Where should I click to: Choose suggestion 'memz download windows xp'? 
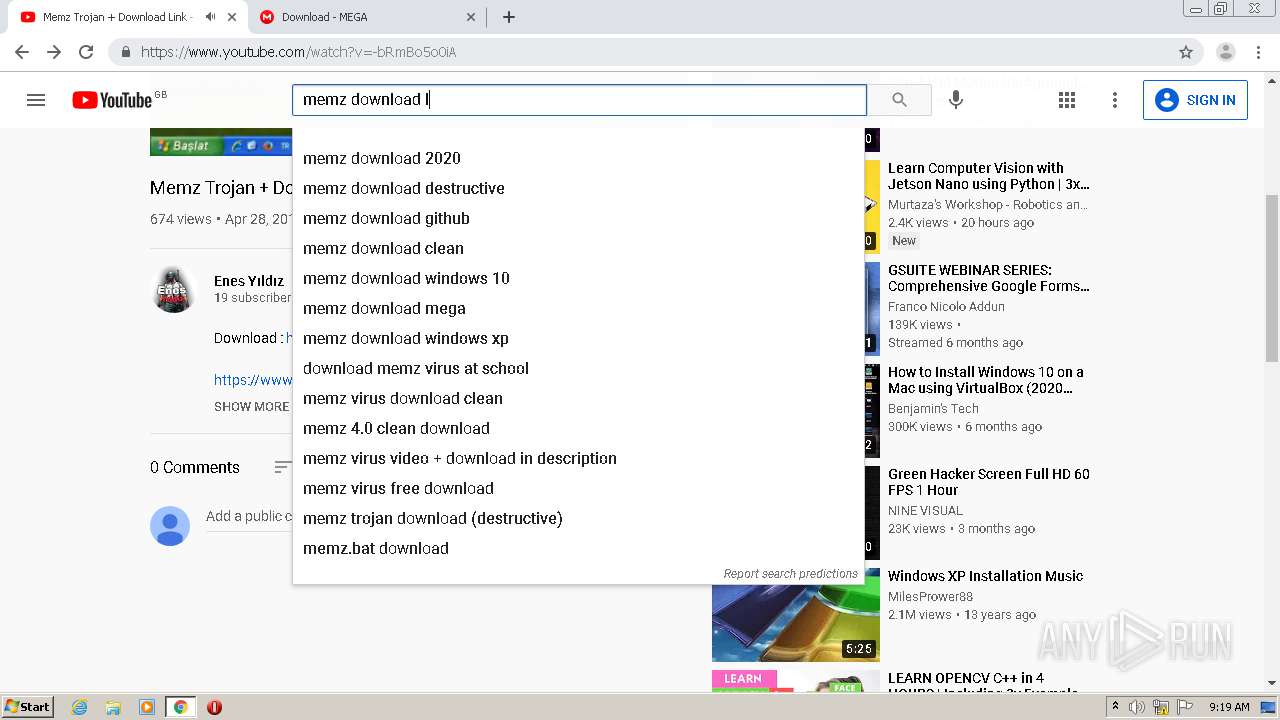[578, 338]
